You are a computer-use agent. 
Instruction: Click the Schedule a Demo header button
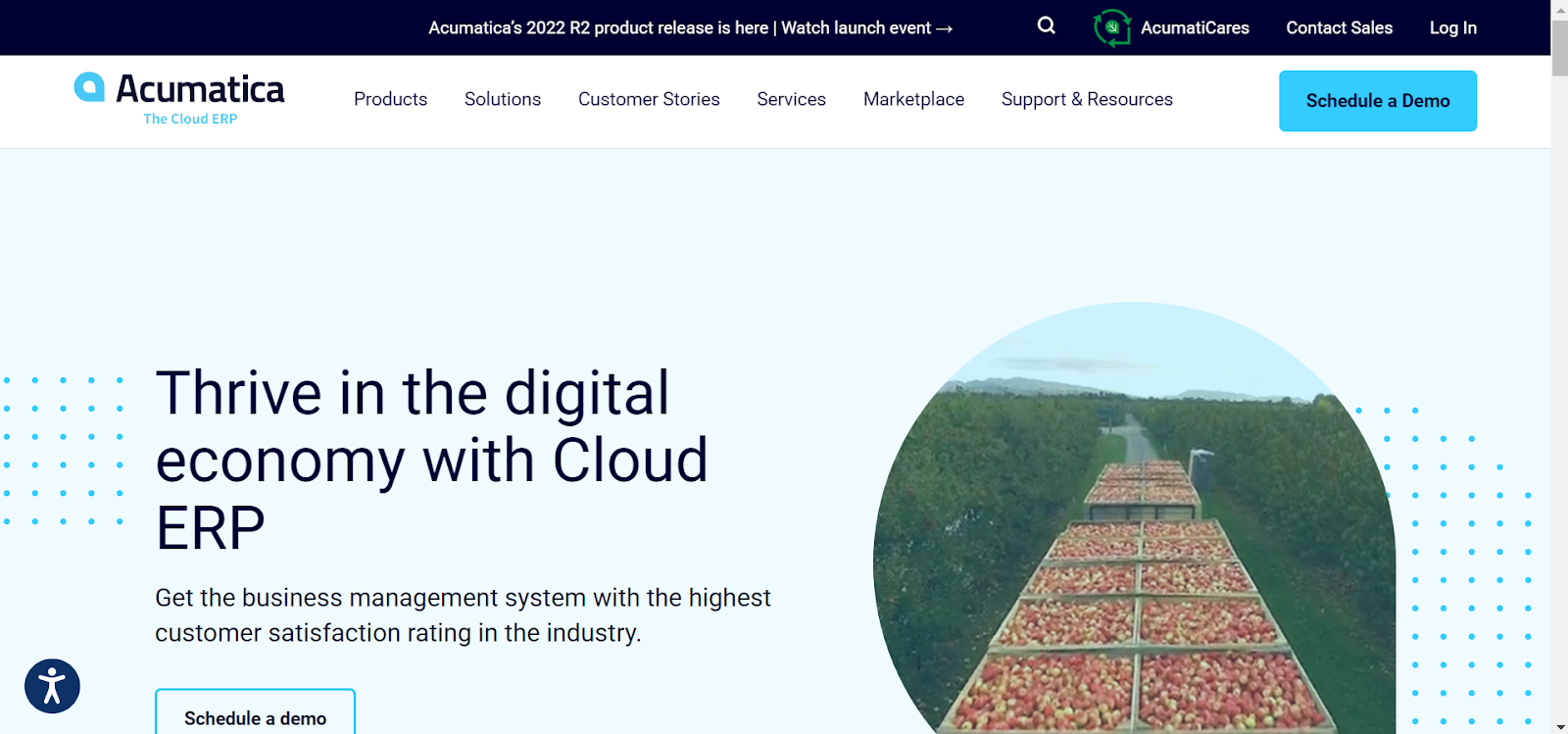pyautogui.click(x=1378, y=101)
